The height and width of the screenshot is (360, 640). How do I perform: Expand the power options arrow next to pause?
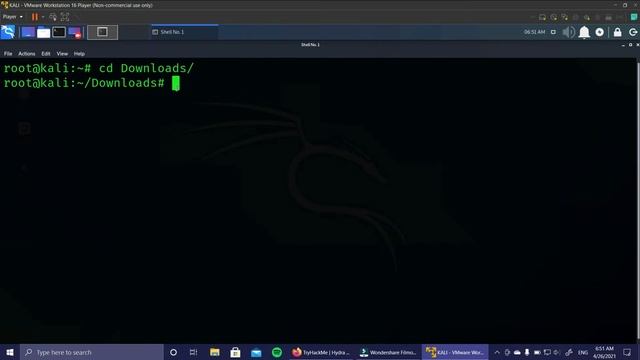coord(42,17)
